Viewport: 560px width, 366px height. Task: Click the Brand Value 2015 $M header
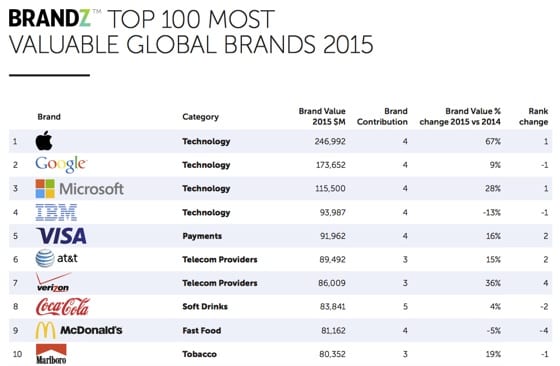[x=322, y=116]
